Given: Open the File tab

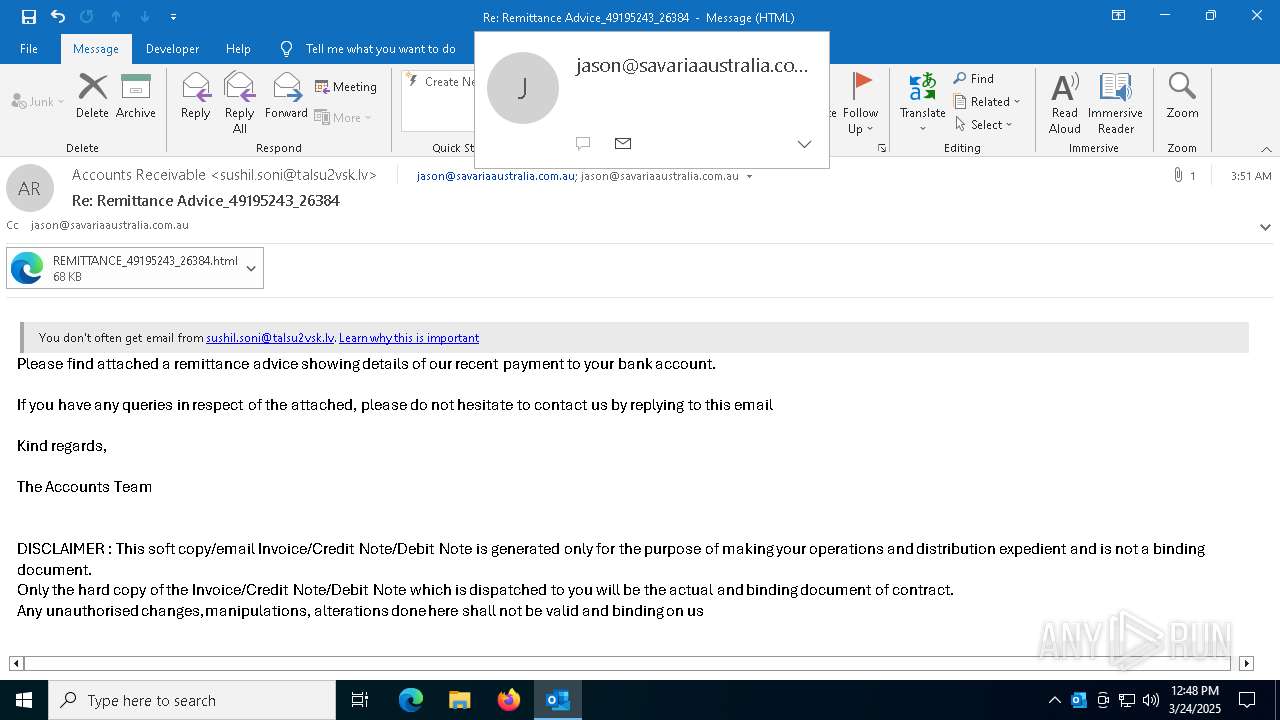Looking at the screenshot, I should 29,49.
